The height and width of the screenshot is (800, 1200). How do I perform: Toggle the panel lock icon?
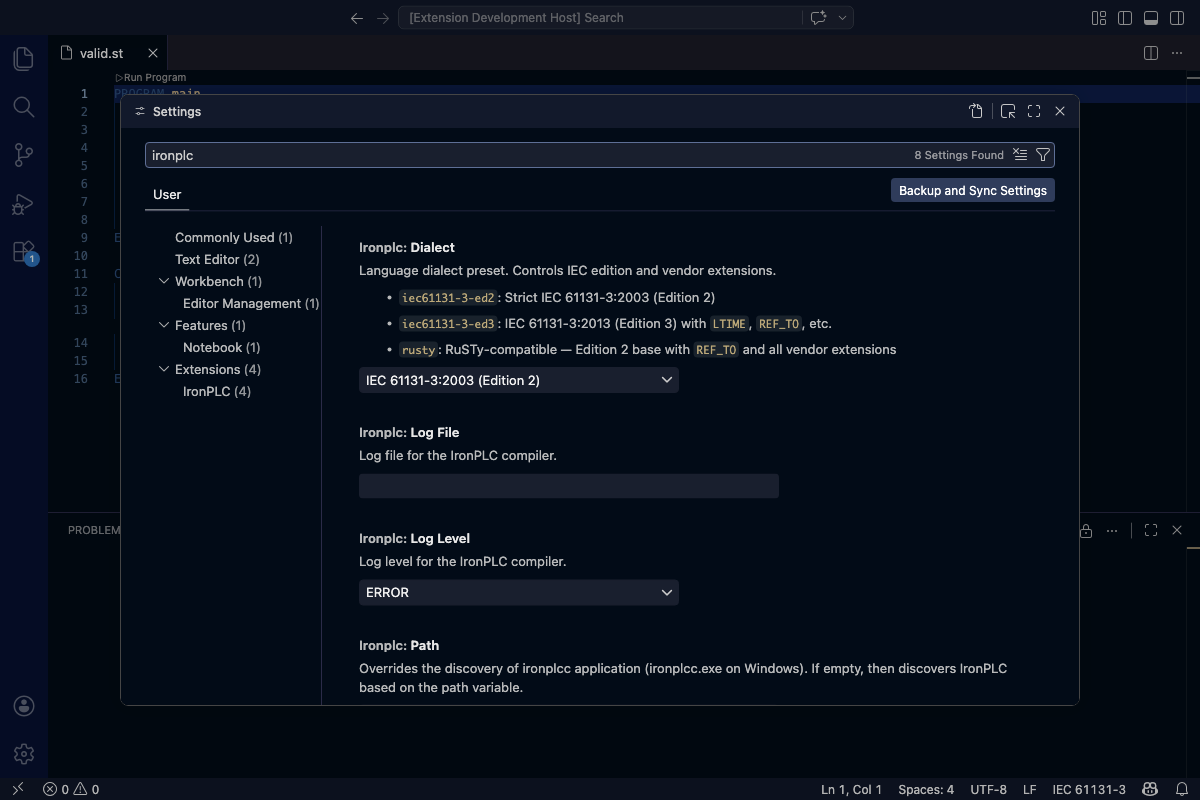1086,531
